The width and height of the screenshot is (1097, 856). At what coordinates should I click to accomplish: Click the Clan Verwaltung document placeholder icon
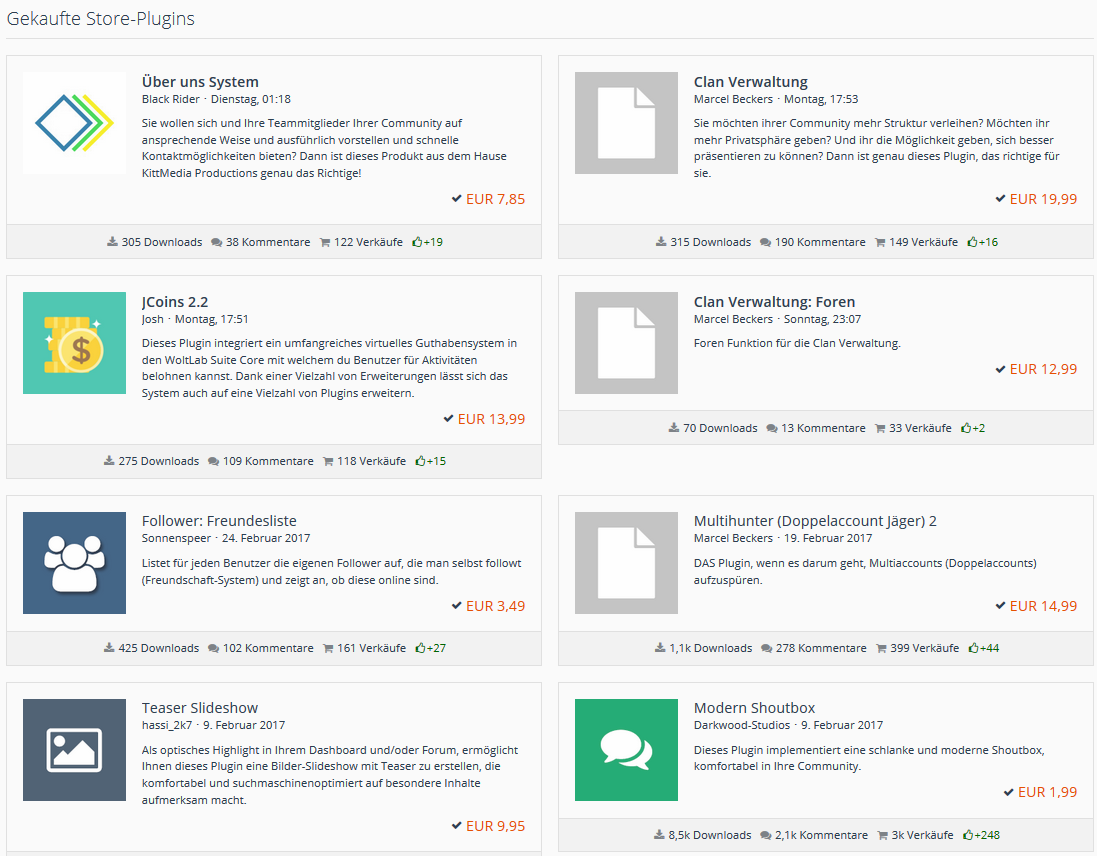[626, 123]
